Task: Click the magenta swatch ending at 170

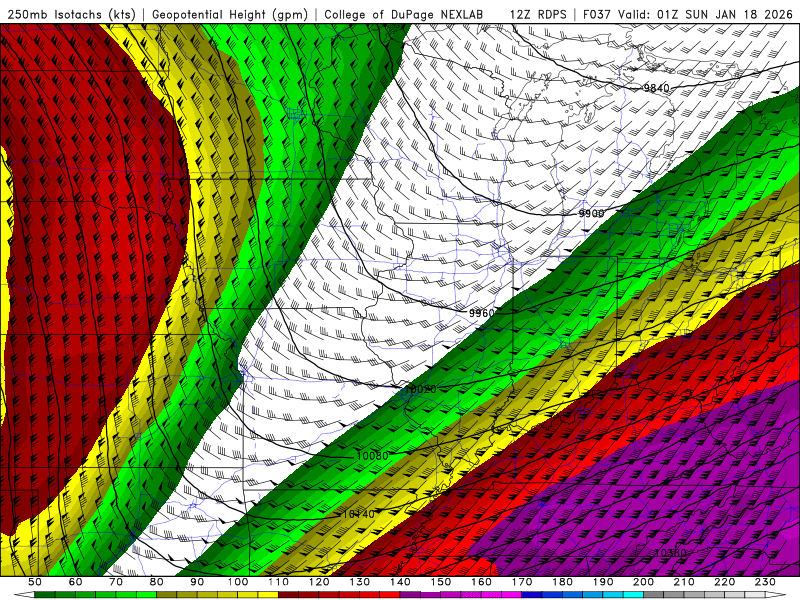Action: point(512,595)
